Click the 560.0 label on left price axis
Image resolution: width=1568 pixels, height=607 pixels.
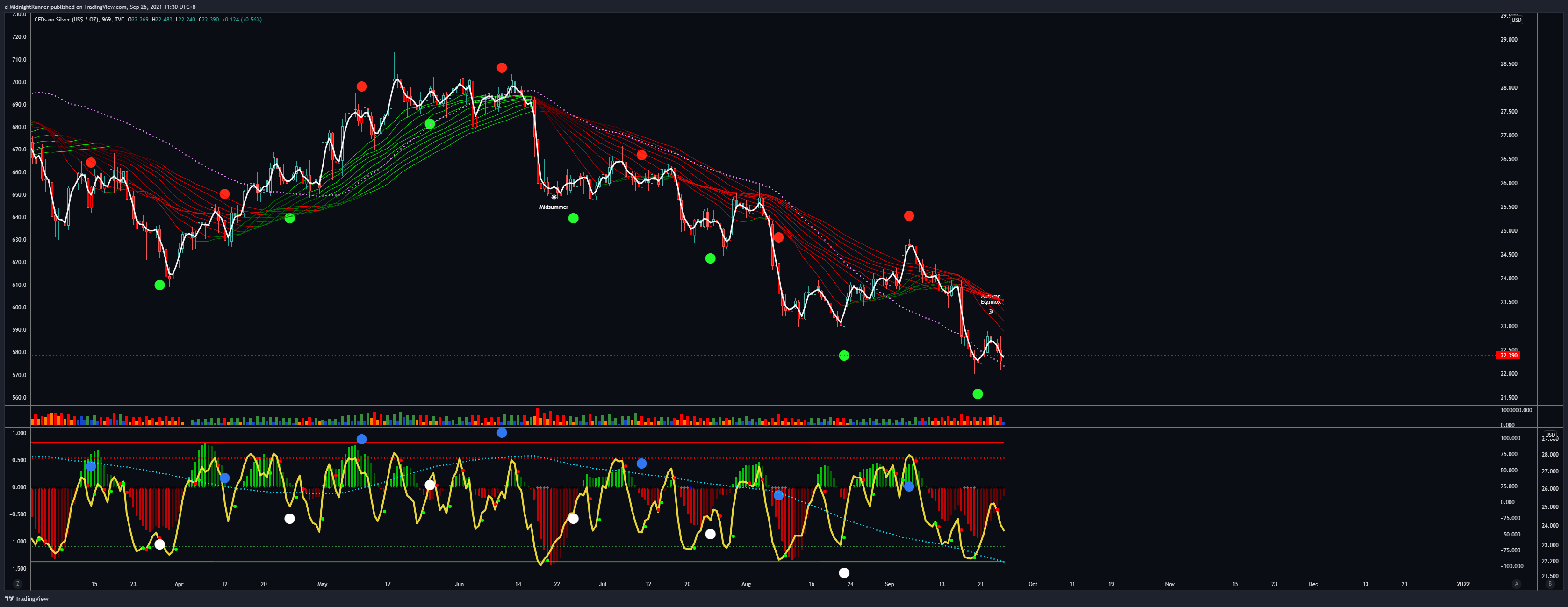coord(20,398)
